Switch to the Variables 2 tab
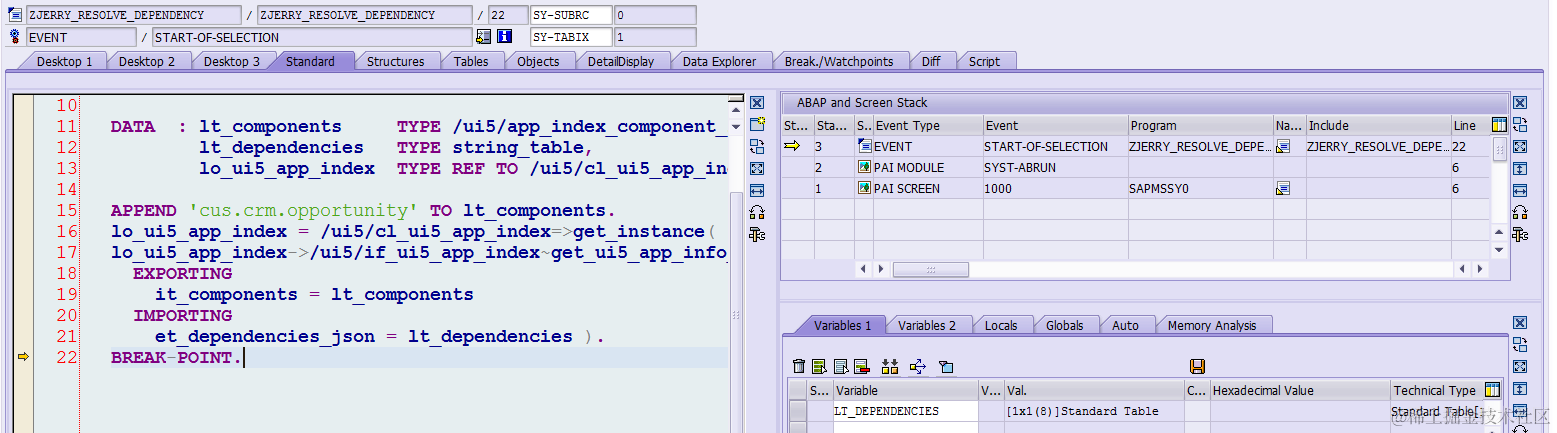The image size is (1557, 433). (927, 325)
